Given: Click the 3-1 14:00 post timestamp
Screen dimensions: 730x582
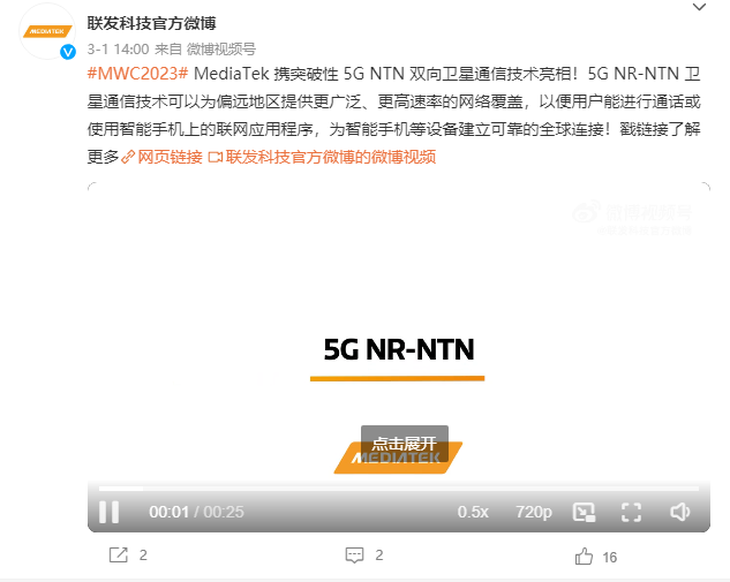Looking at the screenshot, I should [118, 49].
